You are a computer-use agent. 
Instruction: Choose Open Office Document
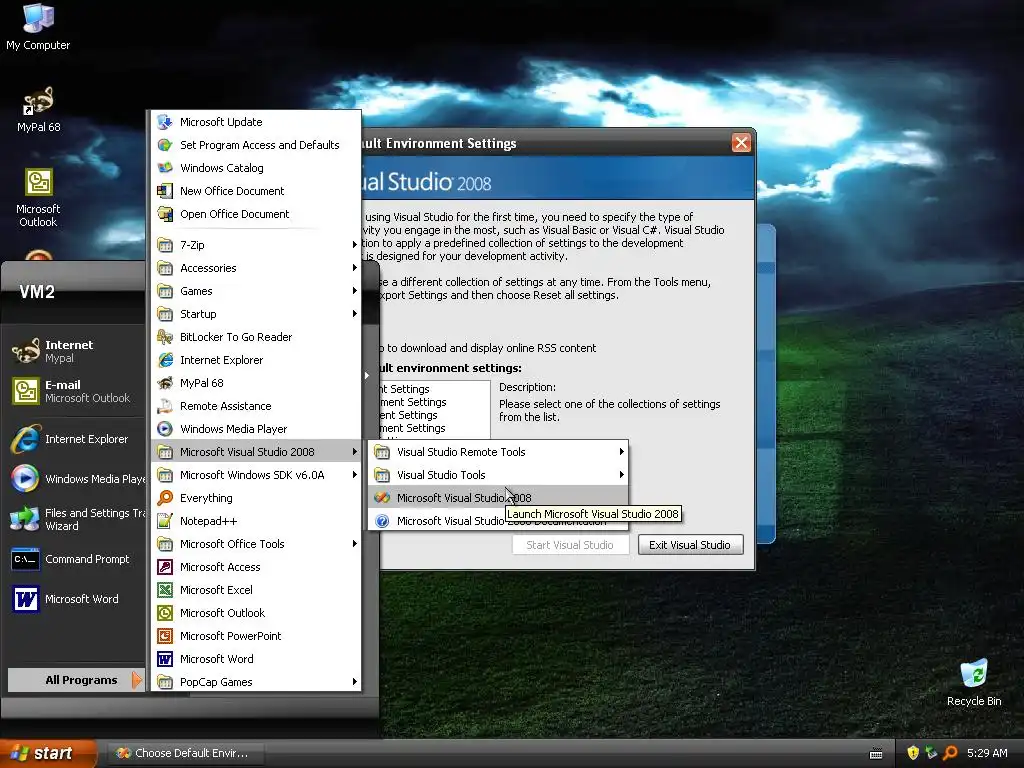(x=256, y=214)
